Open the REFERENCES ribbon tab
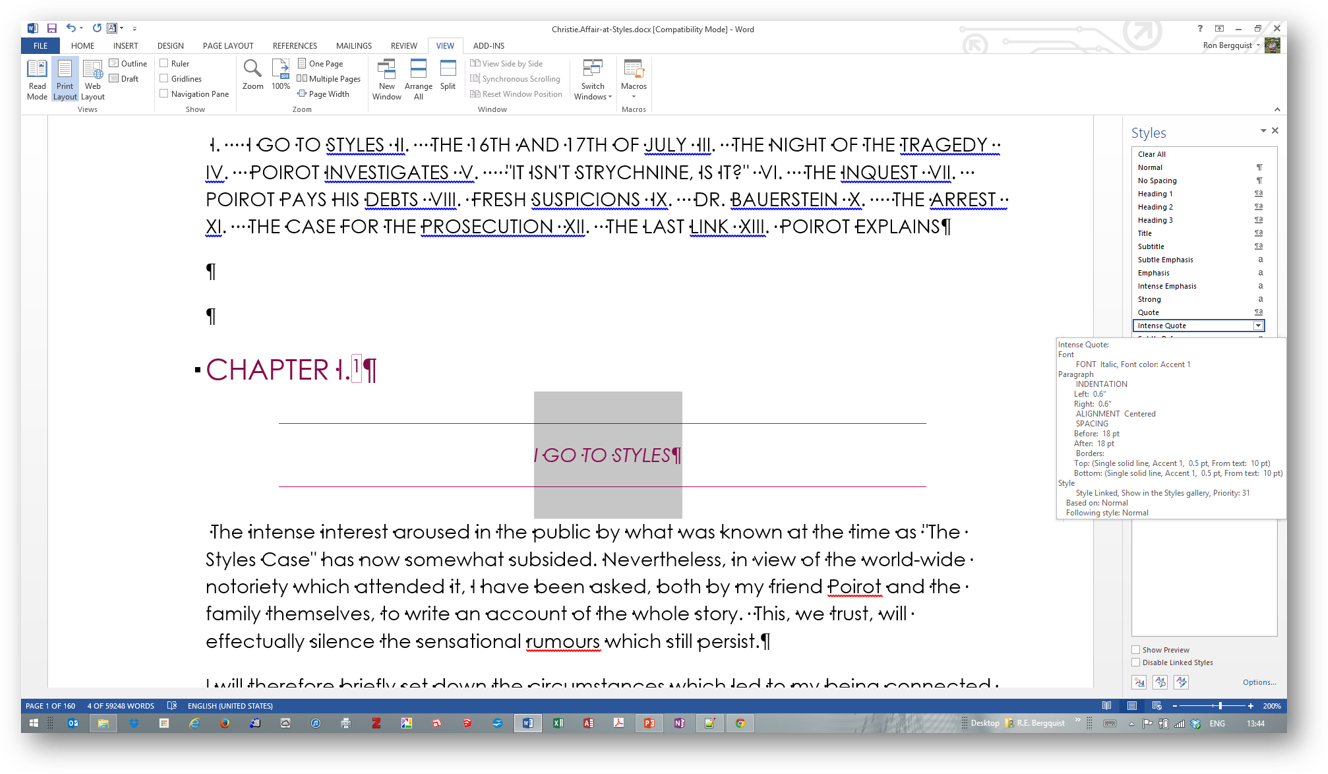Viewport: 1328px width, 774px height. point(294,46)
